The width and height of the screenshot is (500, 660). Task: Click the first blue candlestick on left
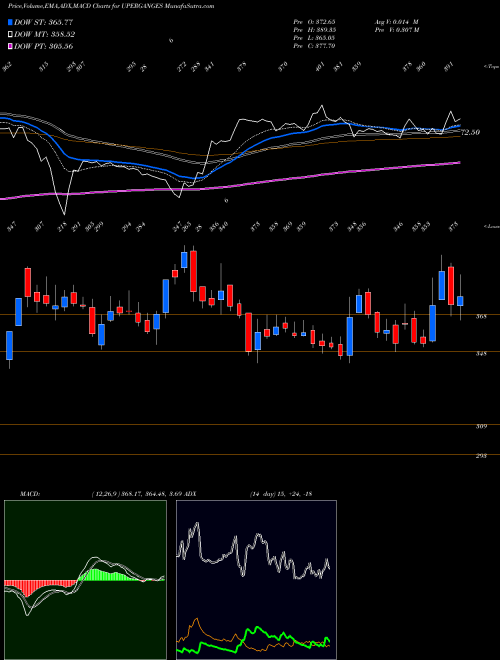click(x=9, y=346)
